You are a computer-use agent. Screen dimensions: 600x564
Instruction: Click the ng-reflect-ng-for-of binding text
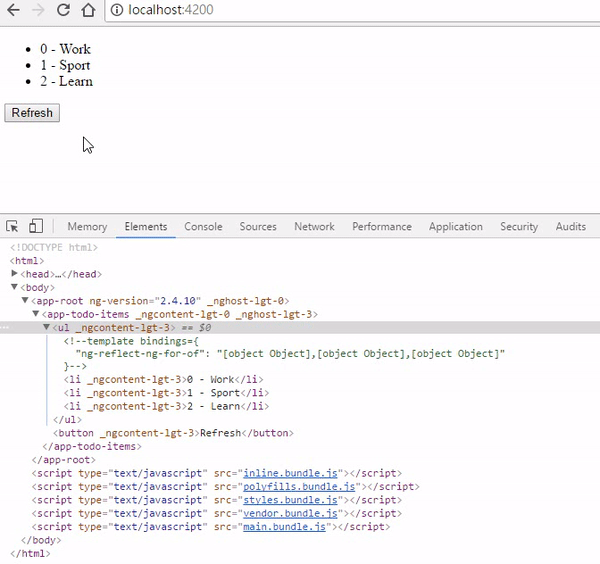tap(290, 354)
